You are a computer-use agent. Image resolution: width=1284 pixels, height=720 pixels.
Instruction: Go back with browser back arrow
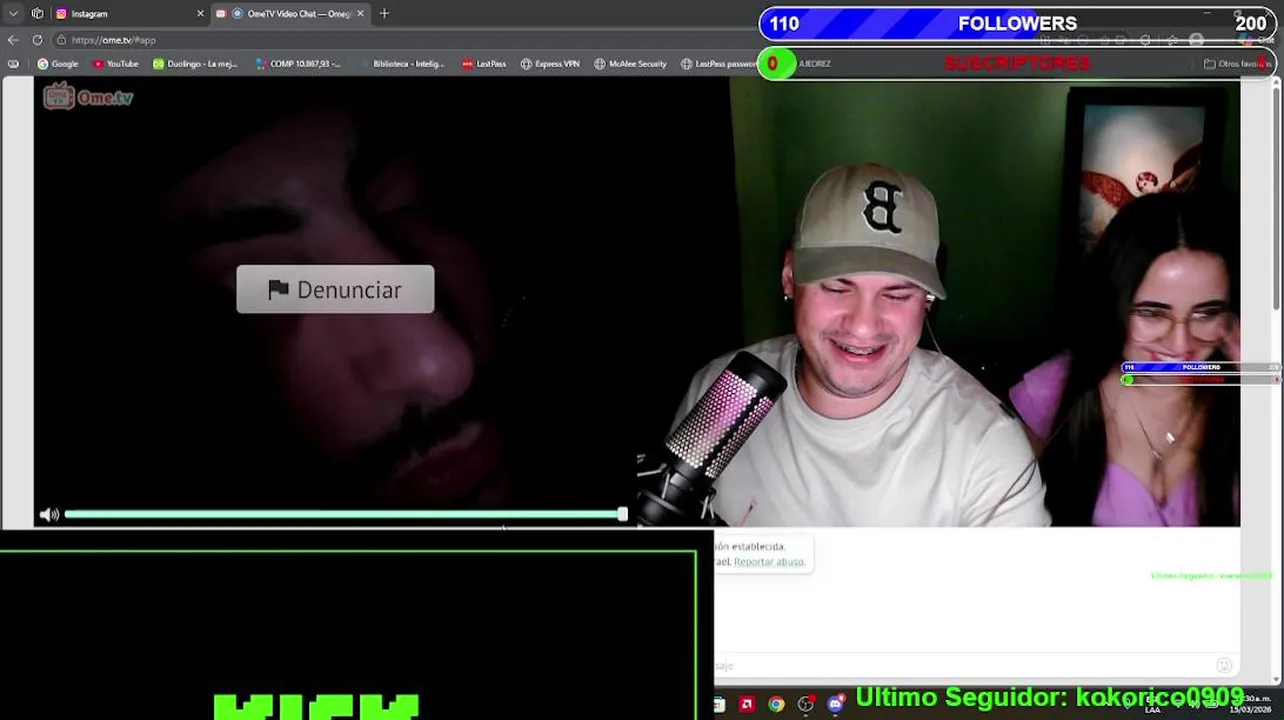13,40
